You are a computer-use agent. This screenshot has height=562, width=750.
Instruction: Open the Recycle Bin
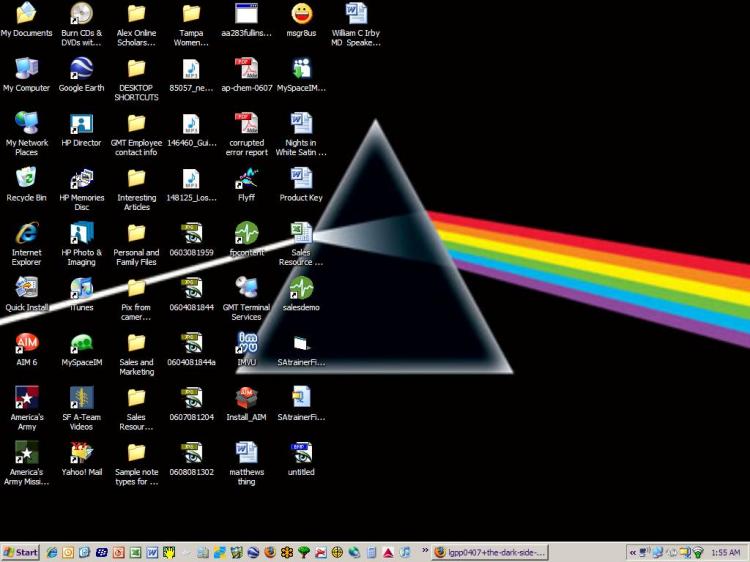click(x=26, y=180)
